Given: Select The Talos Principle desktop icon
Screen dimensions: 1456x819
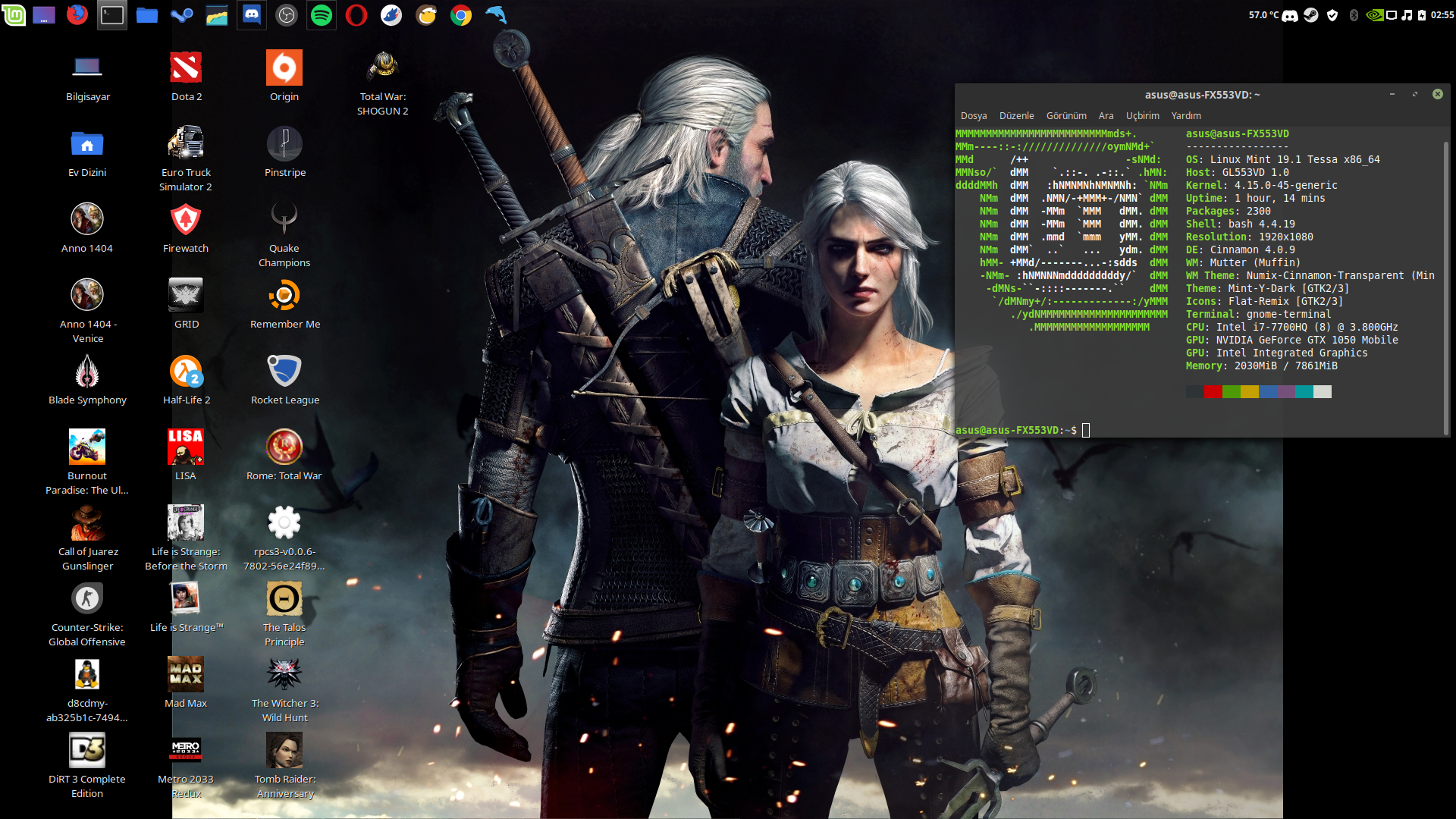Looking at the screenshot, I should 284,614.
